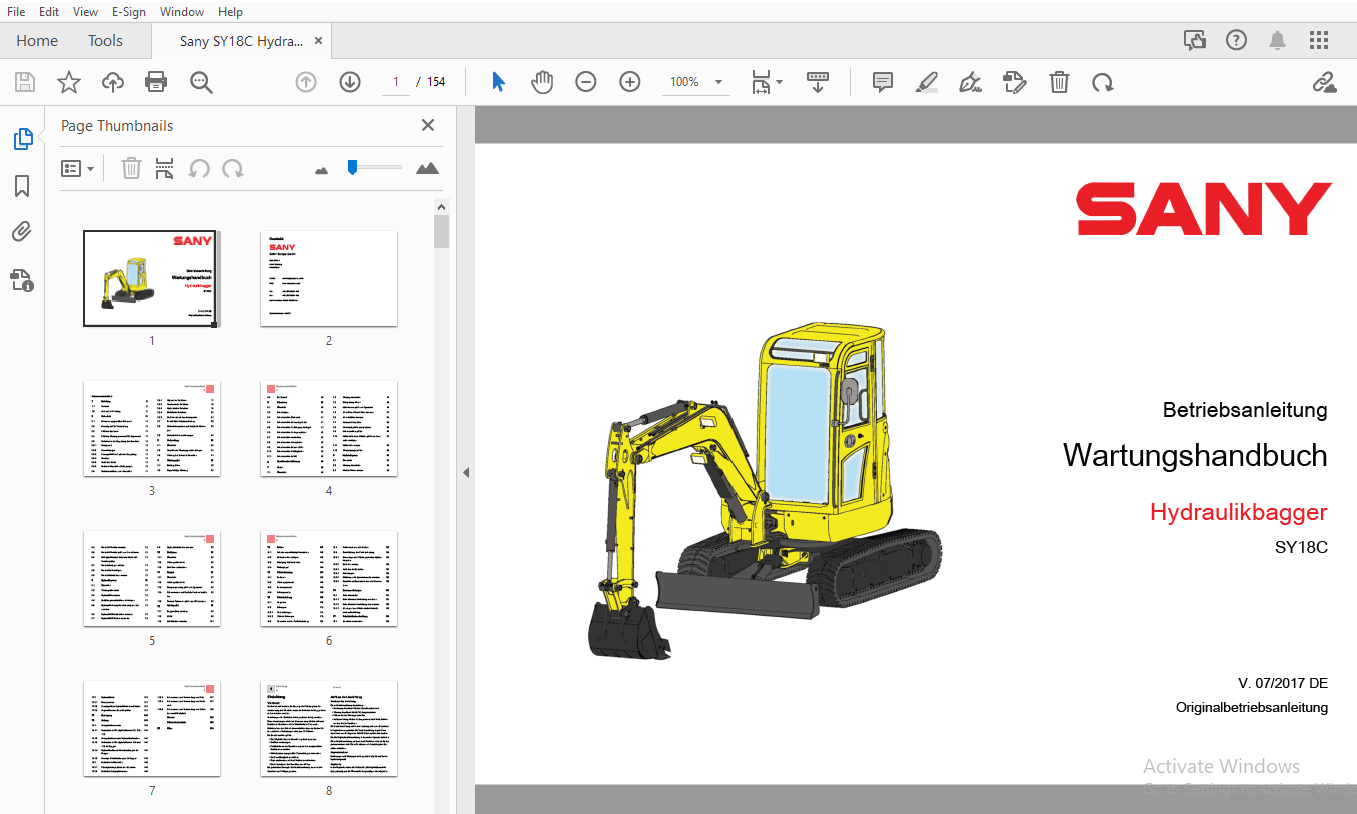Share a link to the file
This screenshot has width=1357, height=814.
click(x=1325, y=82)
